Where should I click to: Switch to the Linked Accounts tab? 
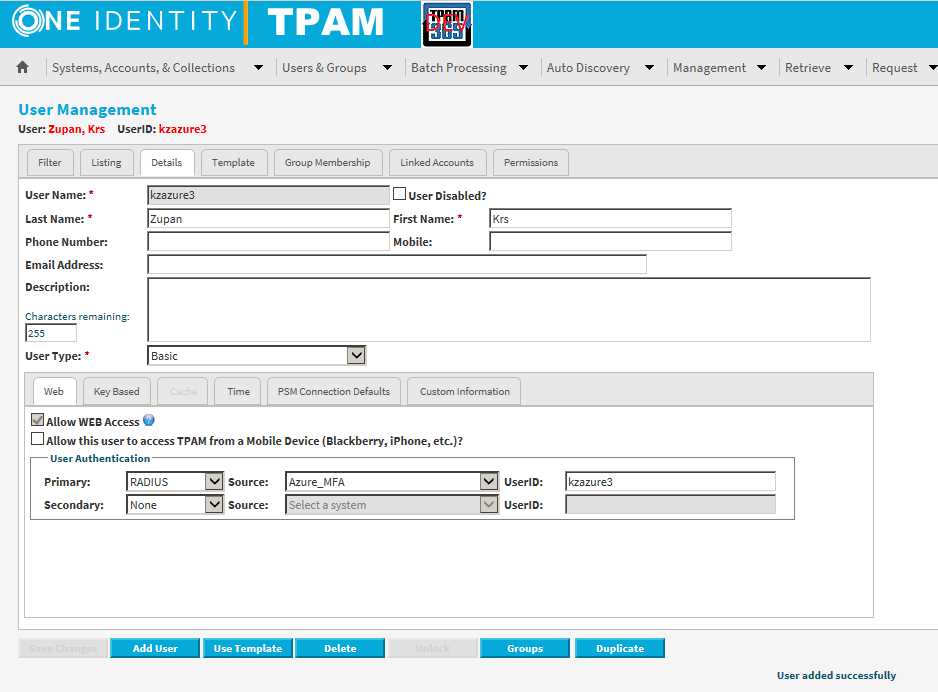tap(437, 163)
